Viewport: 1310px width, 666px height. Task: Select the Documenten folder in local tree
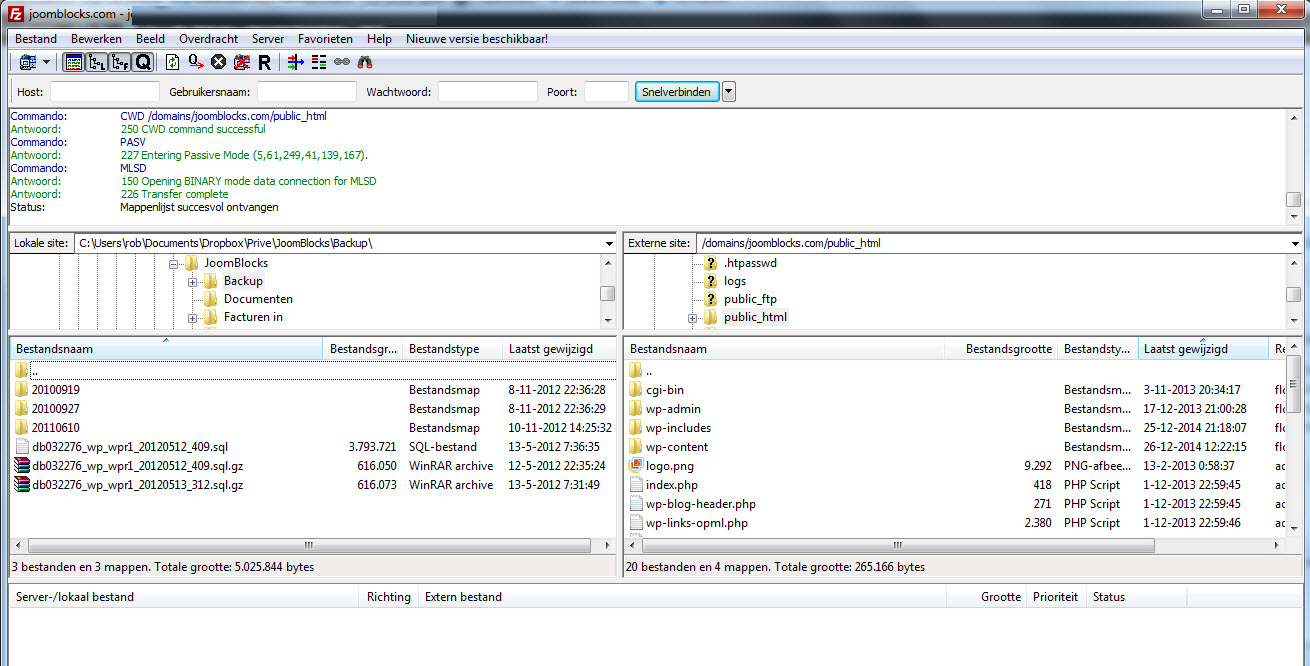[x=258, y=299]
